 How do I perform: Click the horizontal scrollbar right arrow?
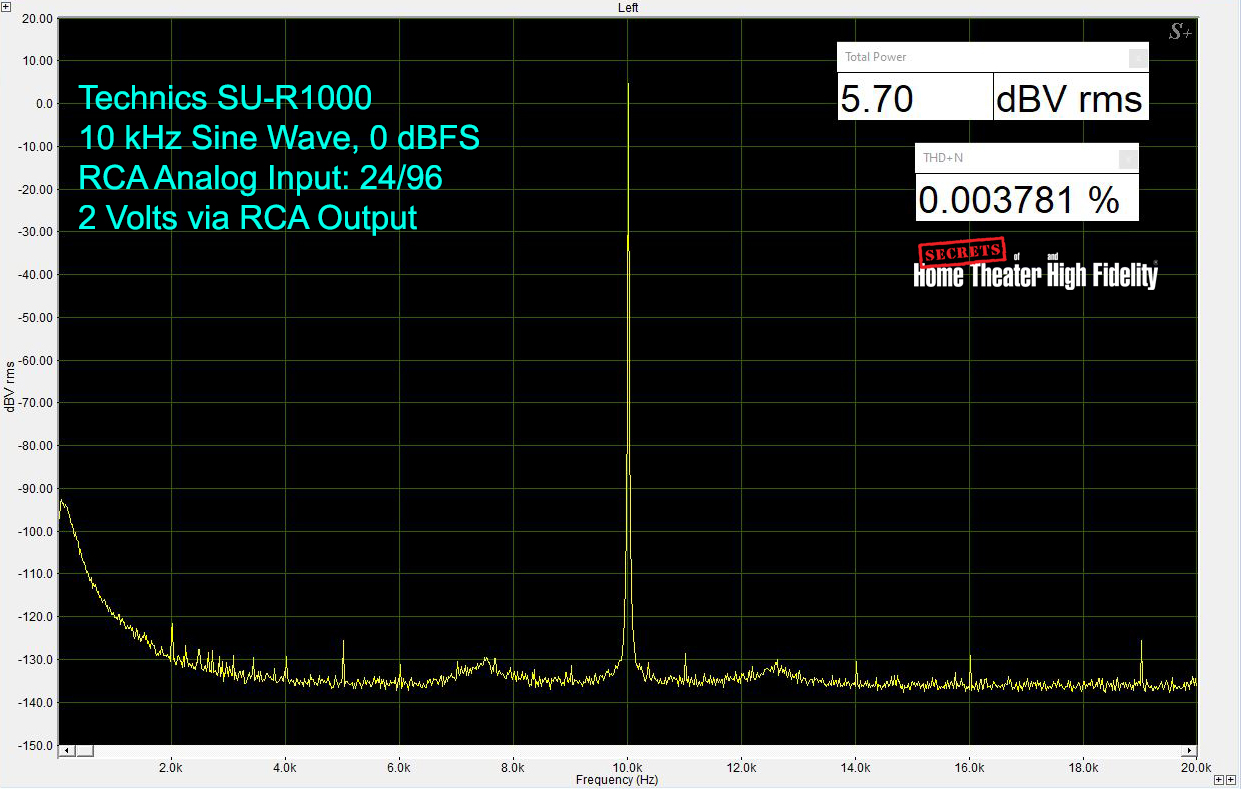tap(1190, 750)
